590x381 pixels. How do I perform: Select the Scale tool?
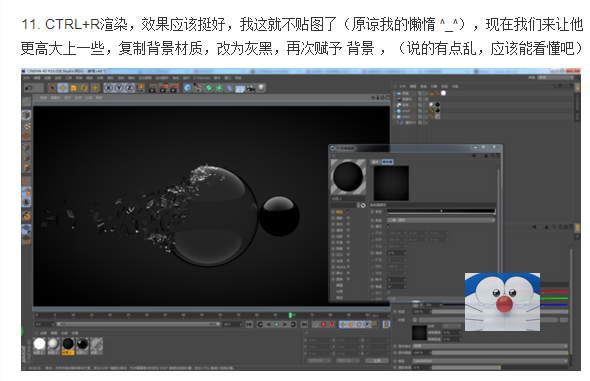[73, 88]
